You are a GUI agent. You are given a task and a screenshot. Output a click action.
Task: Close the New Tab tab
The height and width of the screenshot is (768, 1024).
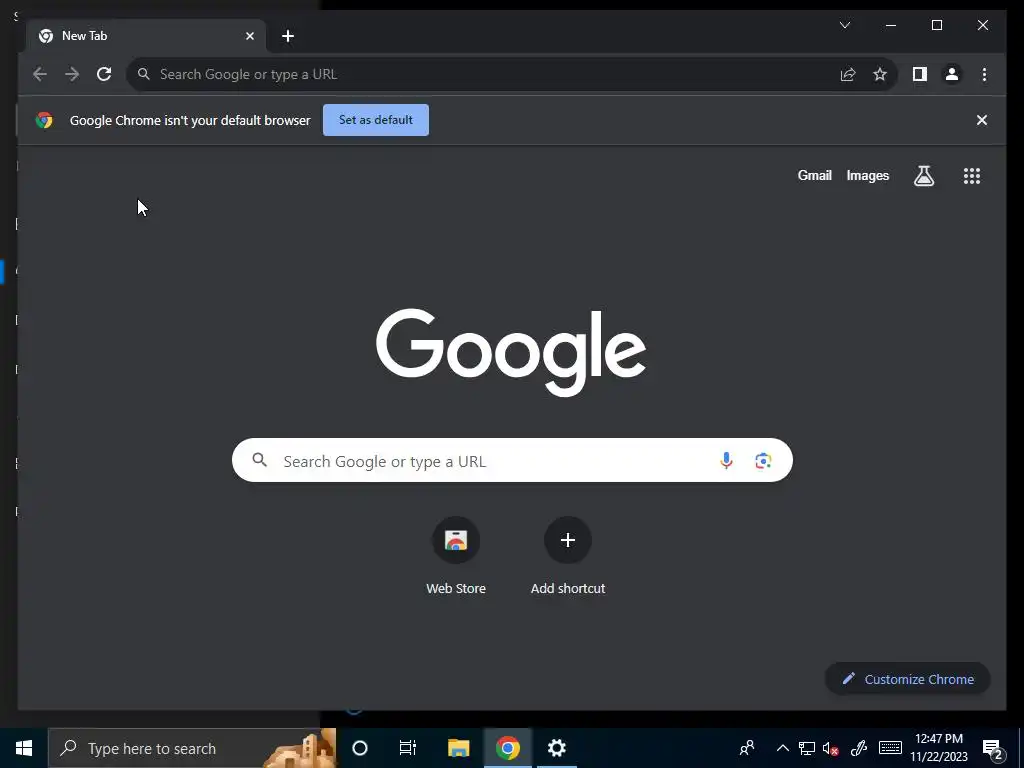pos(249,36)
